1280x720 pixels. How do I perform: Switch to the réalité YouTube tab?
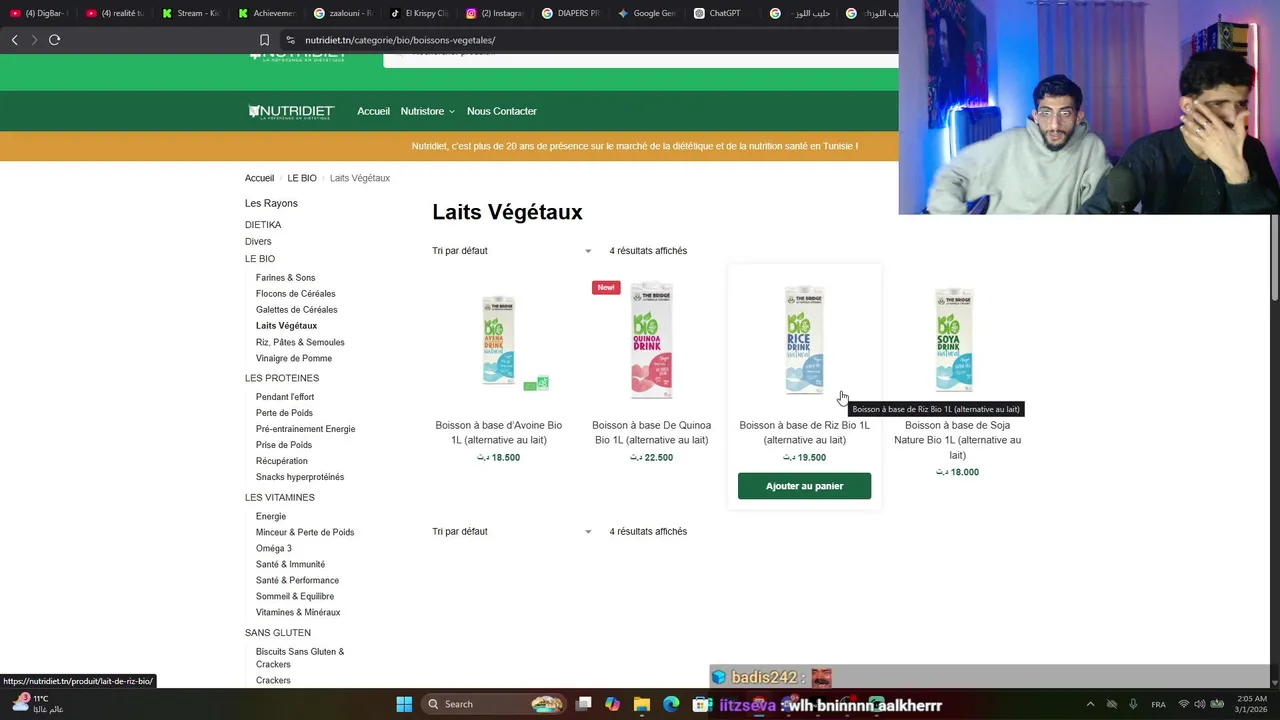[115, 13]
